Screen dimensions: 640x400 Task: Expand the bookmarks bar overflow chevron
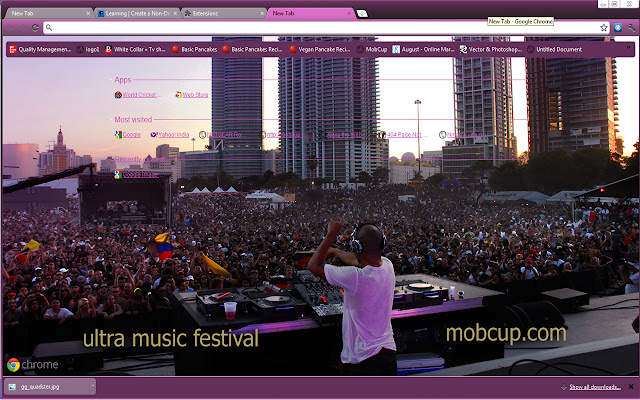(628, 48)
